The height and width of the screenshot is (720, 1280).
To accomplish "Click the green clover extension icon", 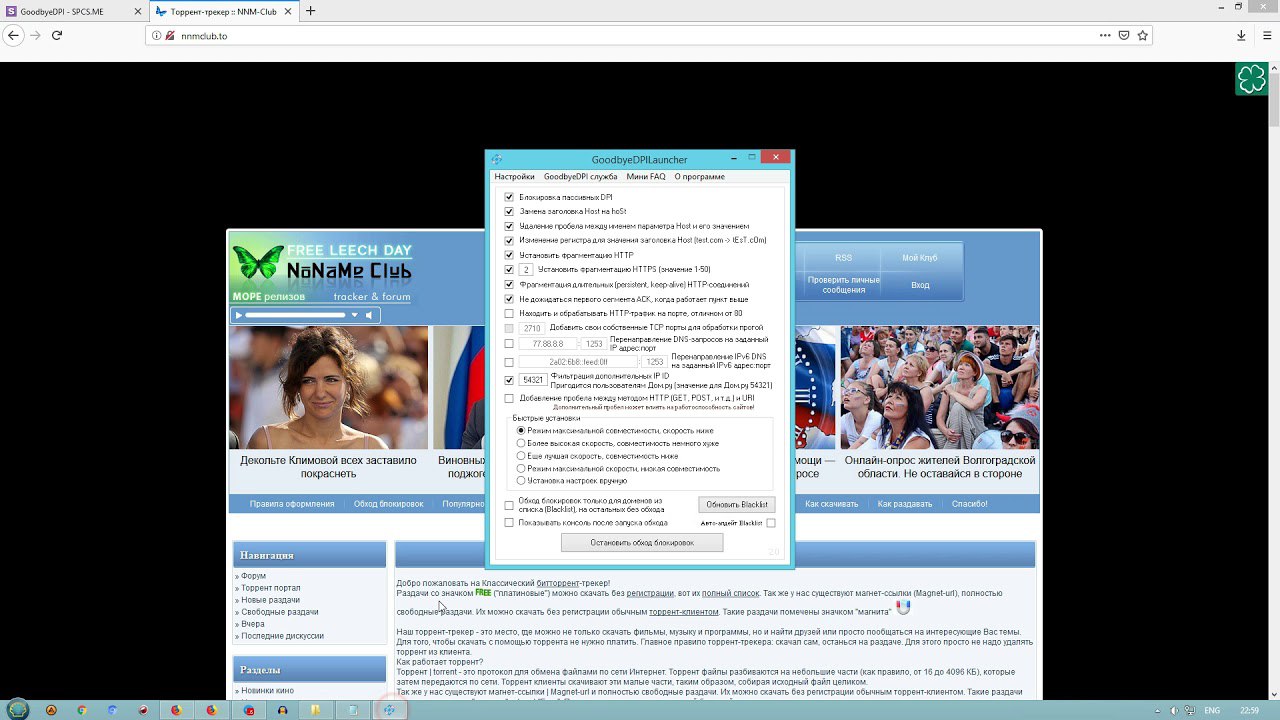I will 1252,79.
